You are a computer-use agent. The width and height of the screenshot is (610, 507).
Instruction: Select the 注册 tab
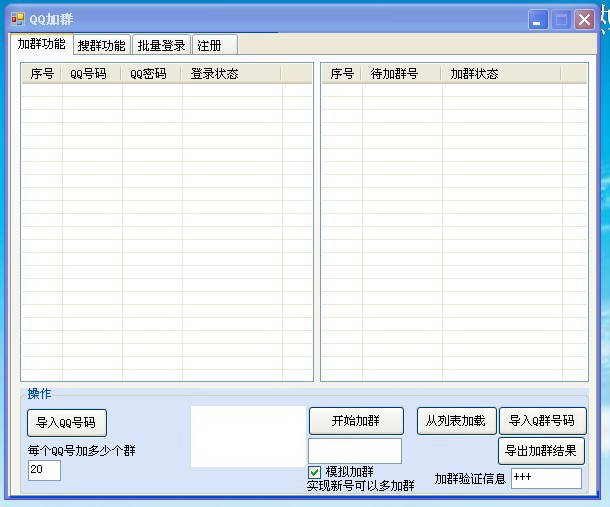pos(213,45)
